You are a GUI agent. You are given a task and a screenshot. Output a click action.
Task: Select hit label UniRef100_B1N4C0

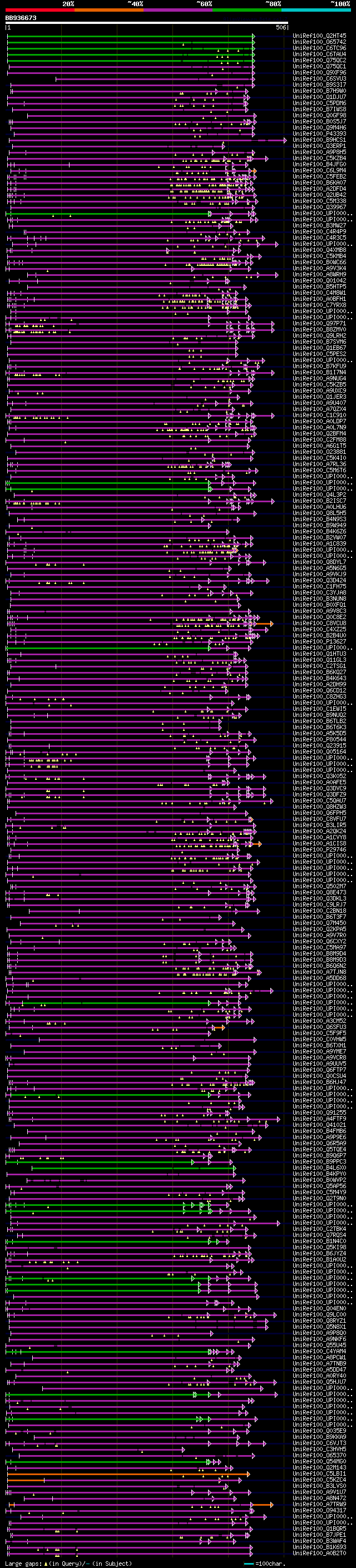[319, 1241]
